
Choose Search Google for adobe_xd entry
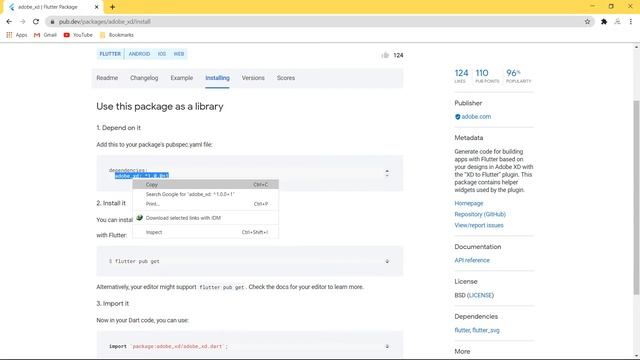206,194
